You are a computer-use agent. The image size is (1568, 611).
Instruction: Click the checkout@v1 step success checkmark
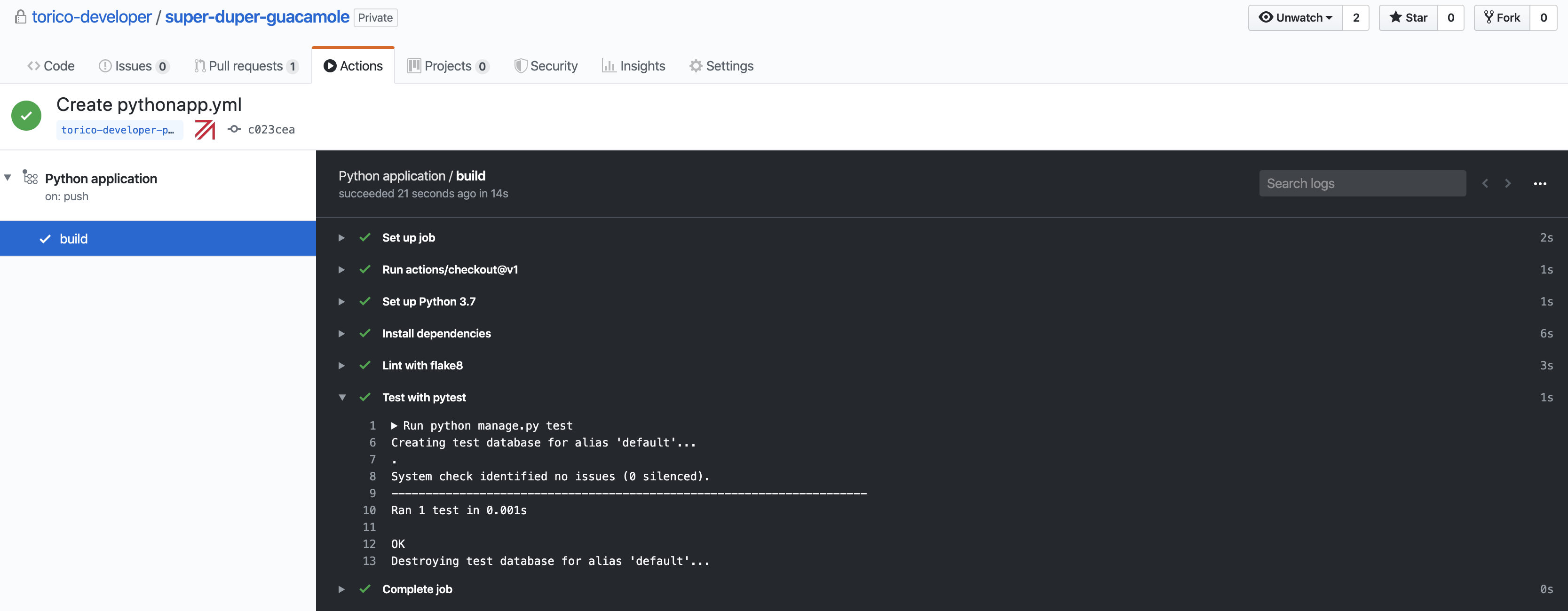365,269
